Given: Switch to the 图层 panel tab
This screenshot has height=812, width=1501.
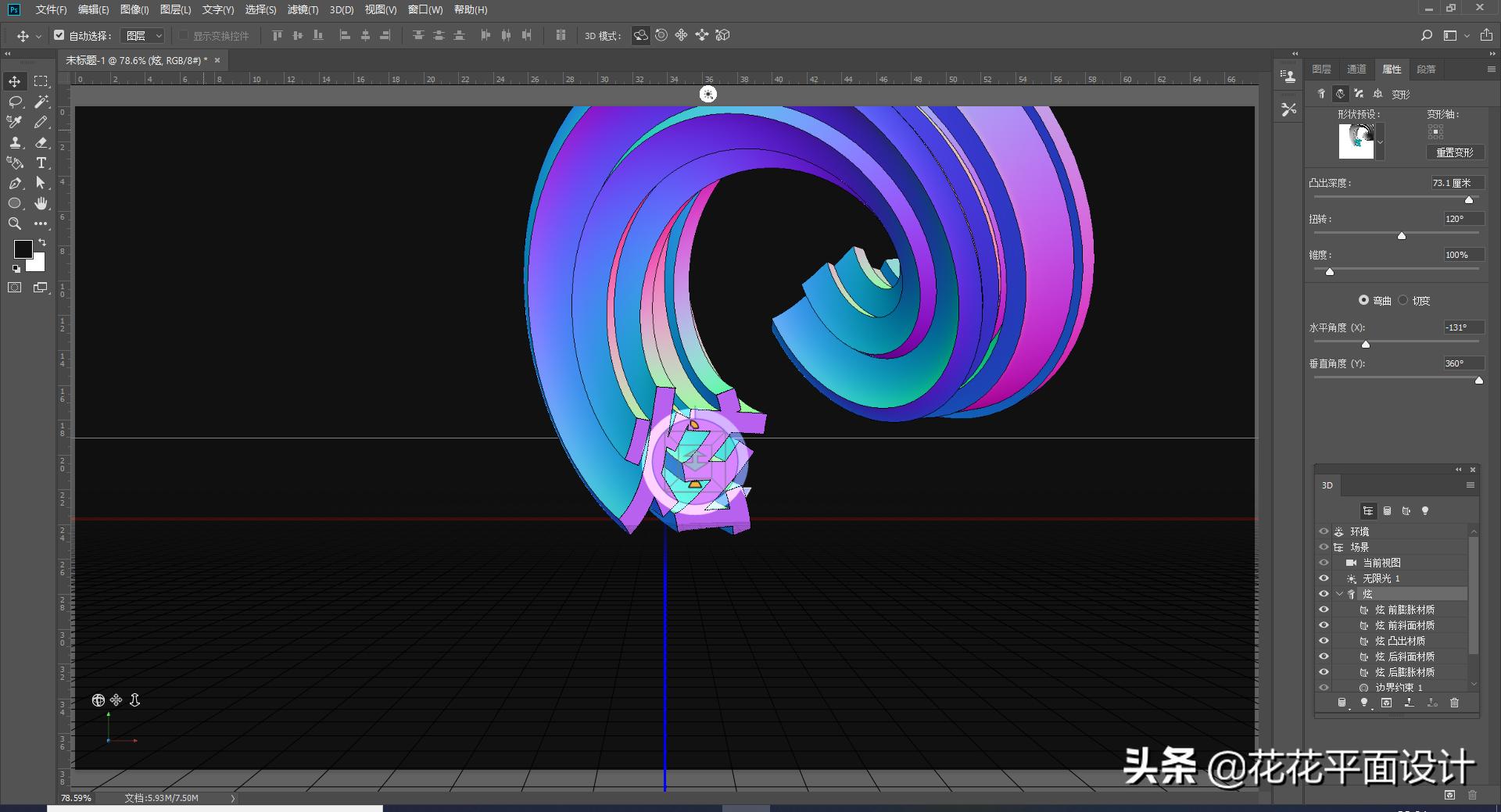Looking at the screenshot, I should [1321, 70].
